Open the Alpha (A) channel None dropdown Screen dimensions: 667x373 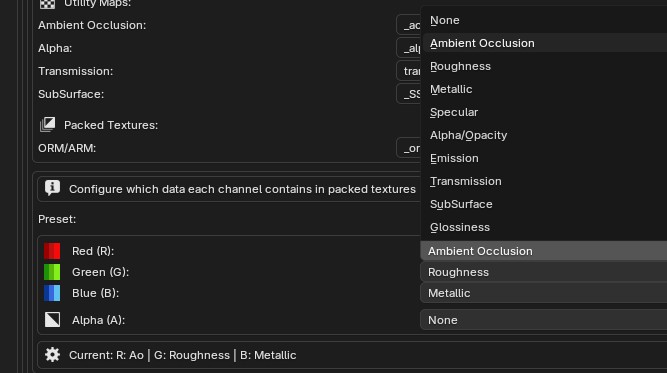[544, 320]
